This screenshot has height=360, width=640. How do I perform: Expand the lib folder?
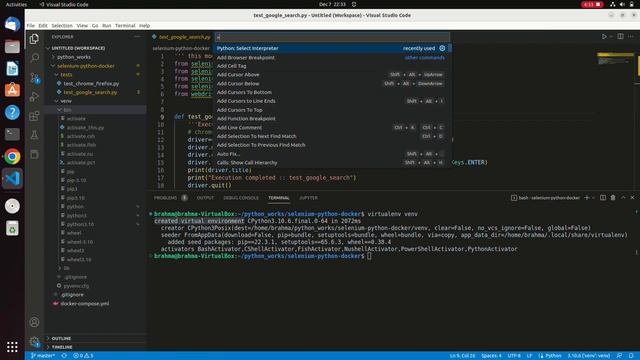point(66,268)
